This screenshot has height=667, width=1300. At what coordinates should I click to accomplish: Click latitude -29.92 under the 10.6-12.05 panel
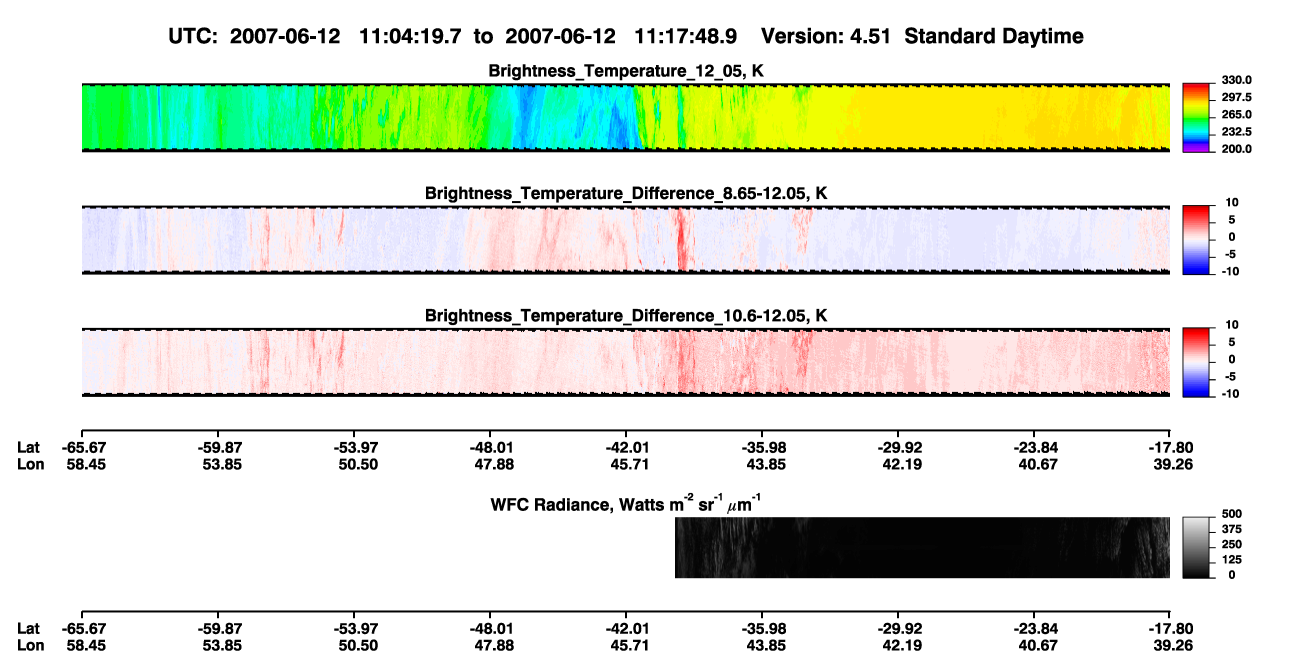coord(898,448)
